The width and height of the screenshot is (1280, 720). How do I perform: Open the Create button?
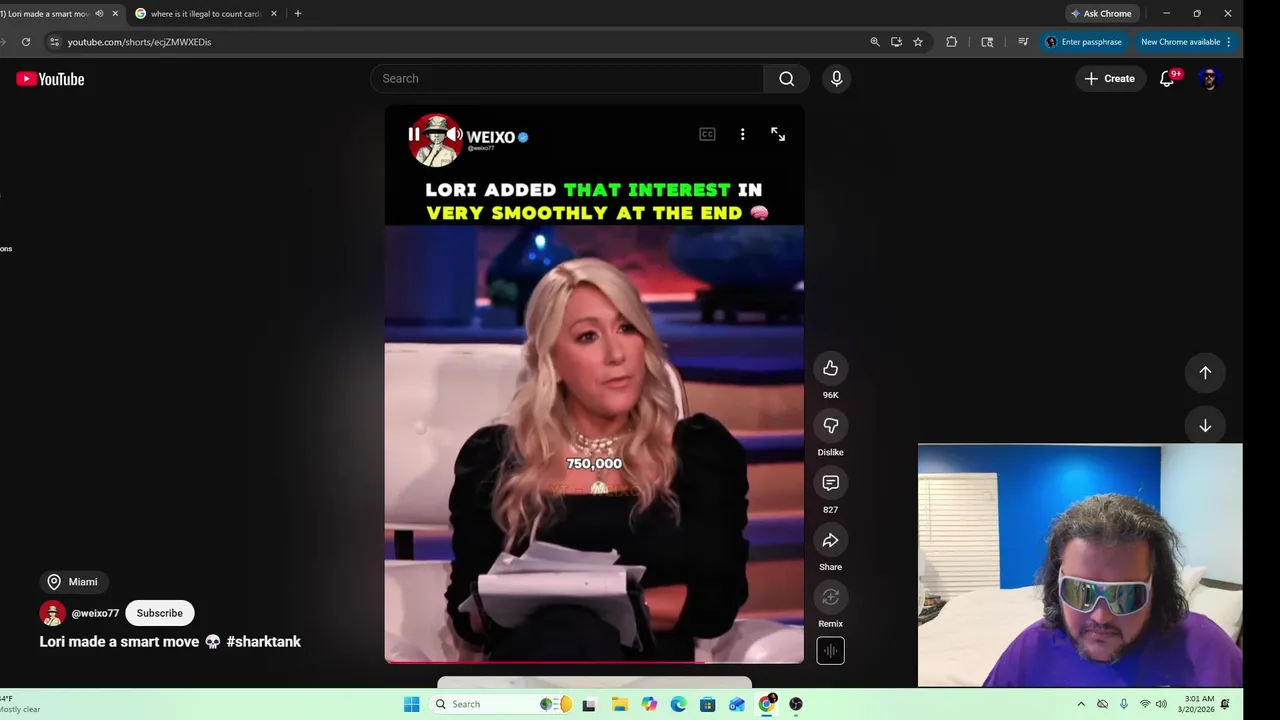1110,79
